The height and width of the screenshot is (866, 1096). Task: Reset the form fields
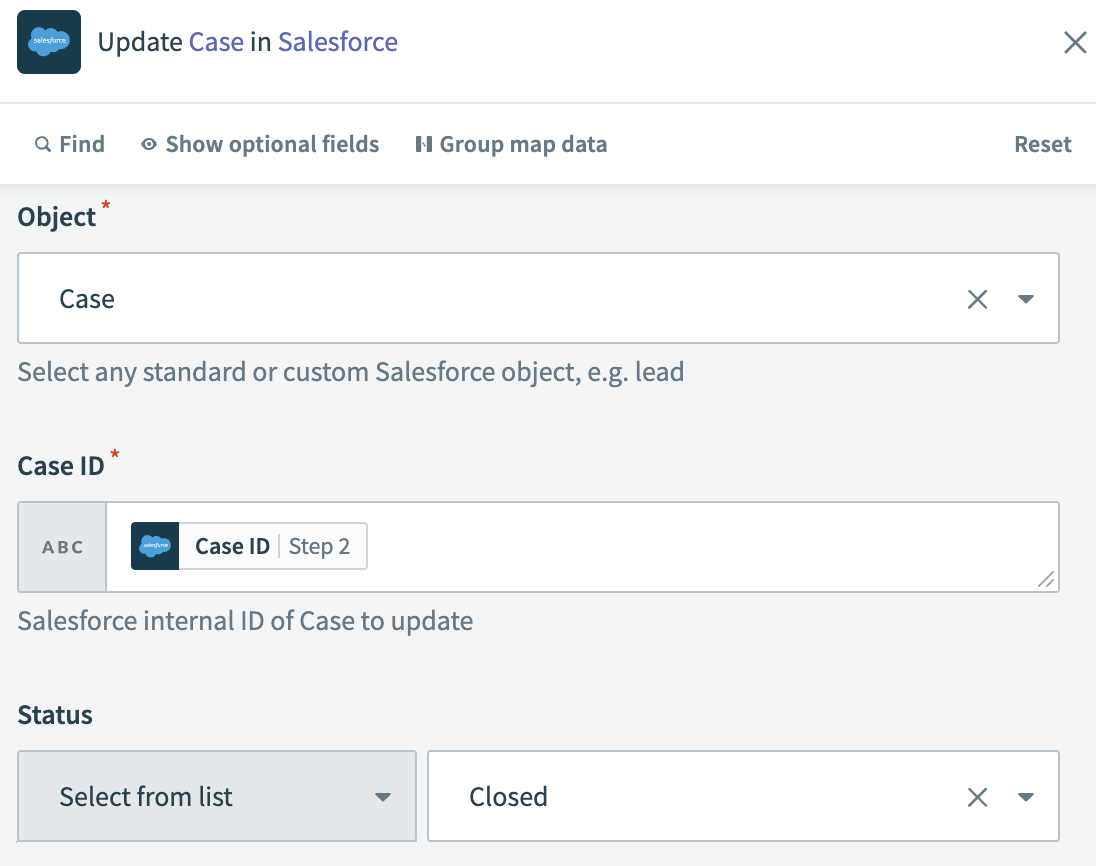(1042, 144)
